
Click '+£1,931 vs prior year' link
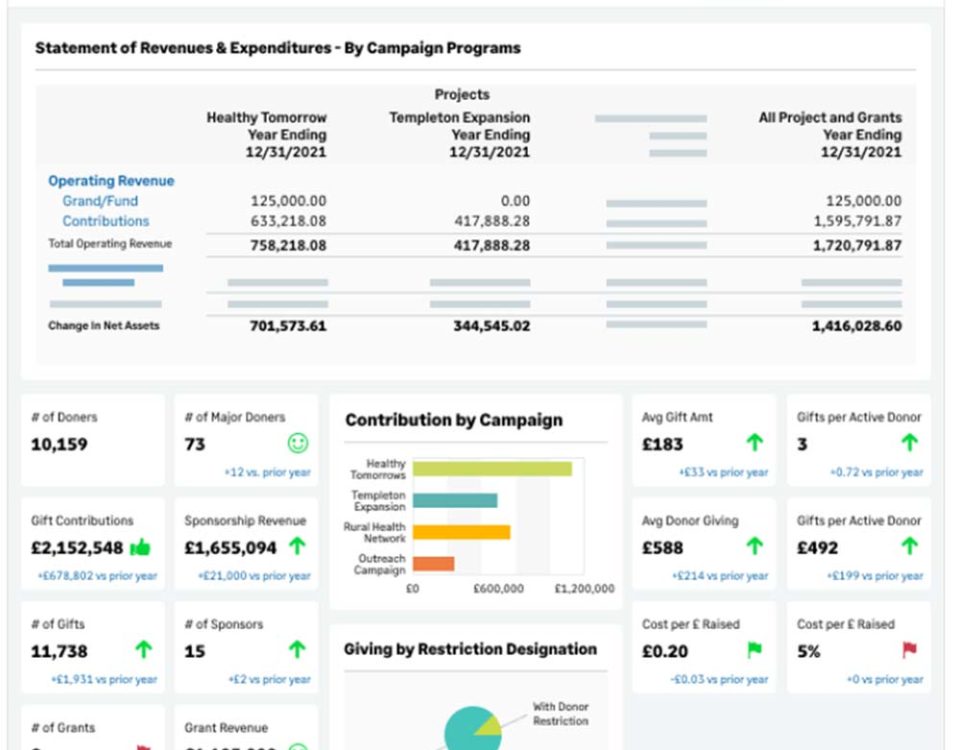tap(104, 679)
